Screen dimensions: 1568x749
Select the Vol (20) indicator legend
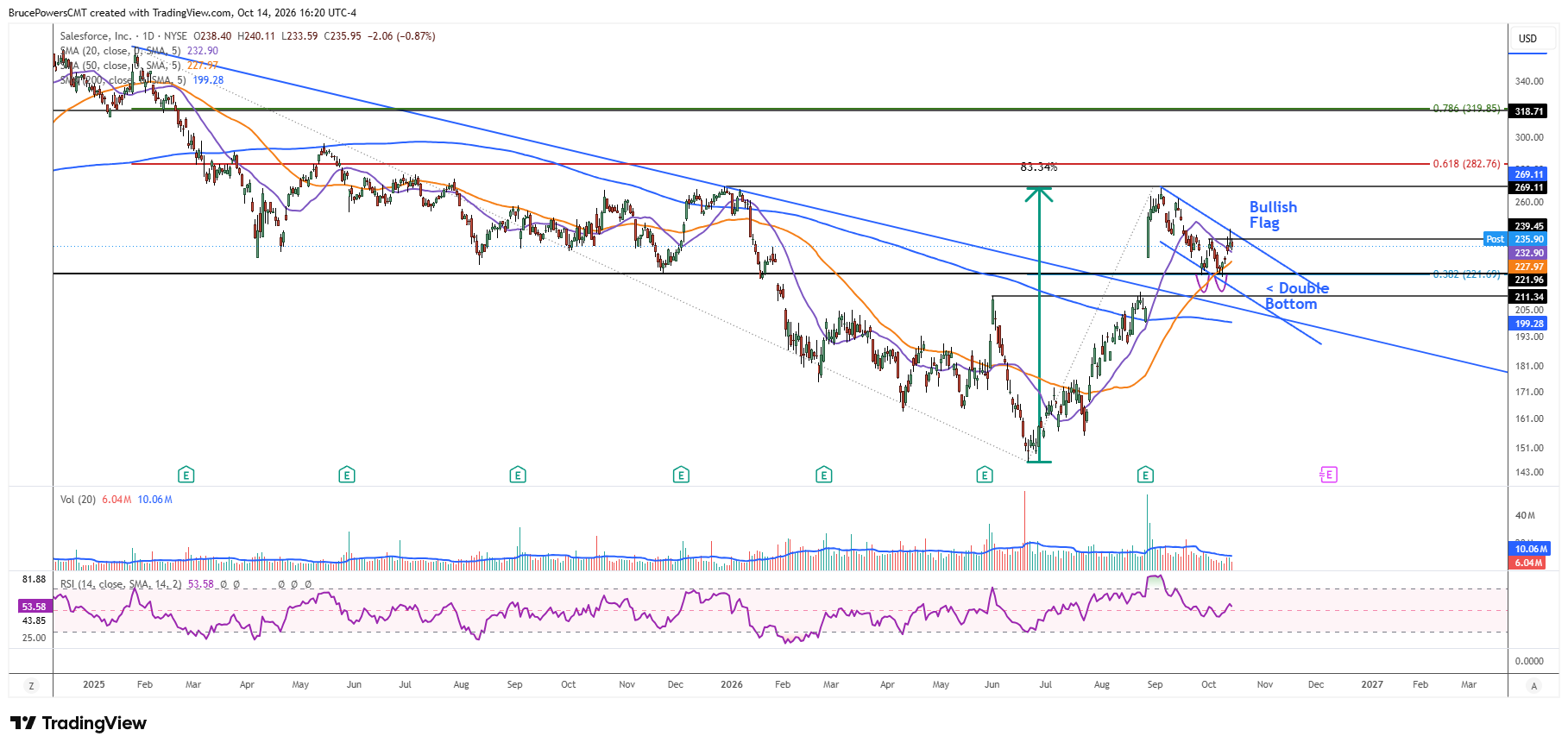[78, 500]
